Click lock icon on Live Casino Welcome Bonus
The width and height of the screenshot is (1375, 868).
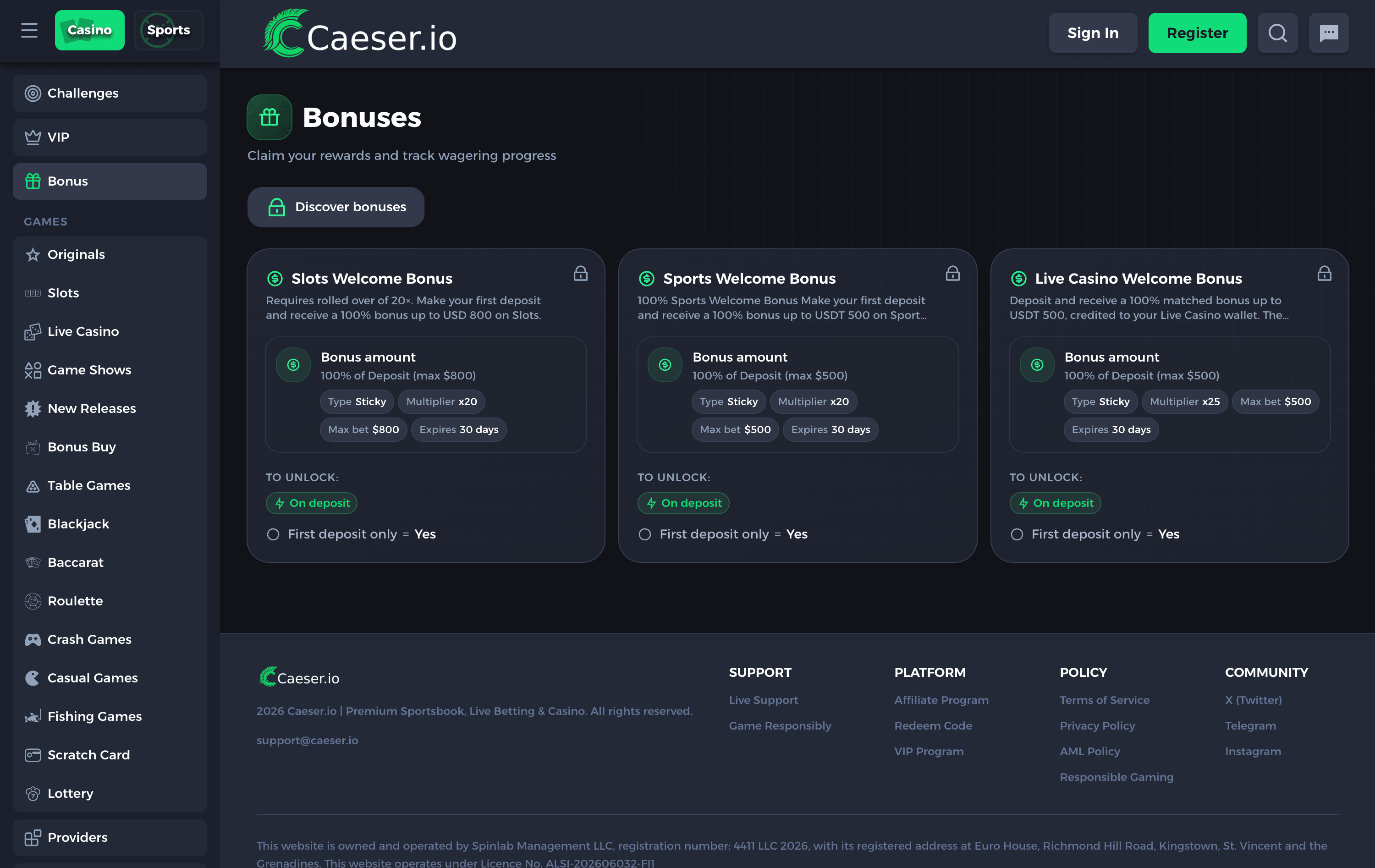[1324, 274]
